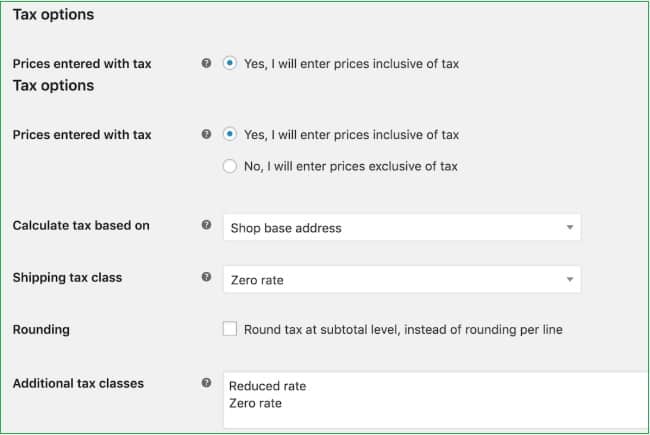Screen dimensions: 650x435
Task: Open the Shop base address dropdown
Action: (402, 227)
